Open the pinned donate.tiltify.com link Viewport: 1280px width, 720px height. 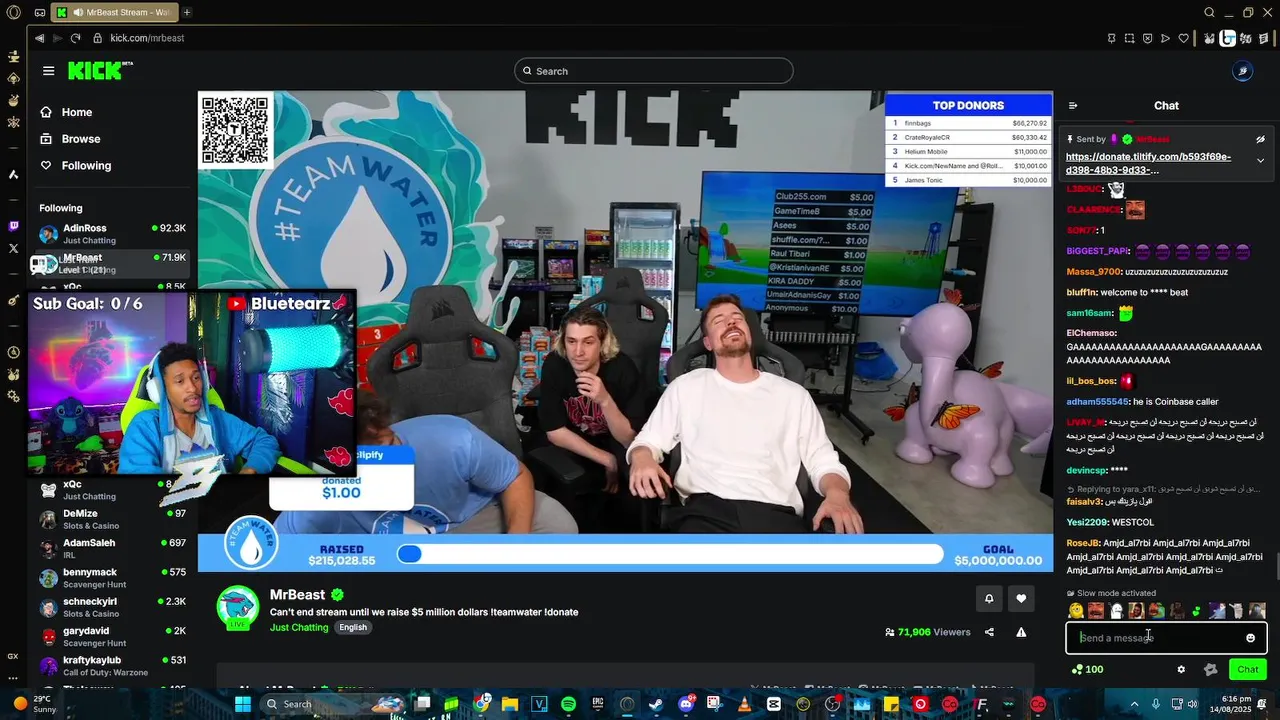click(x=1148, y=163)
